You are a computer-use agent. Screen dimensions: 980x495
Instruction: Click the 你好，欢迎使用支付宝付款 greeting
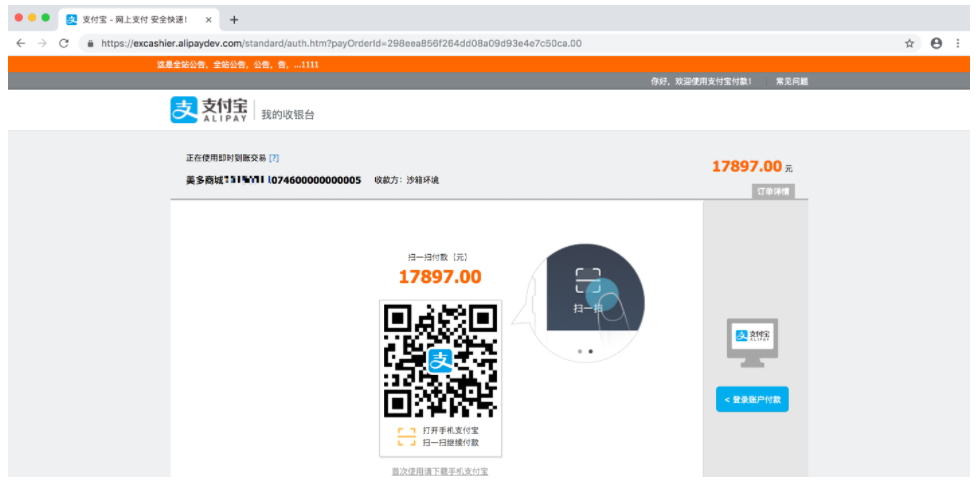(x=701, y=81)
